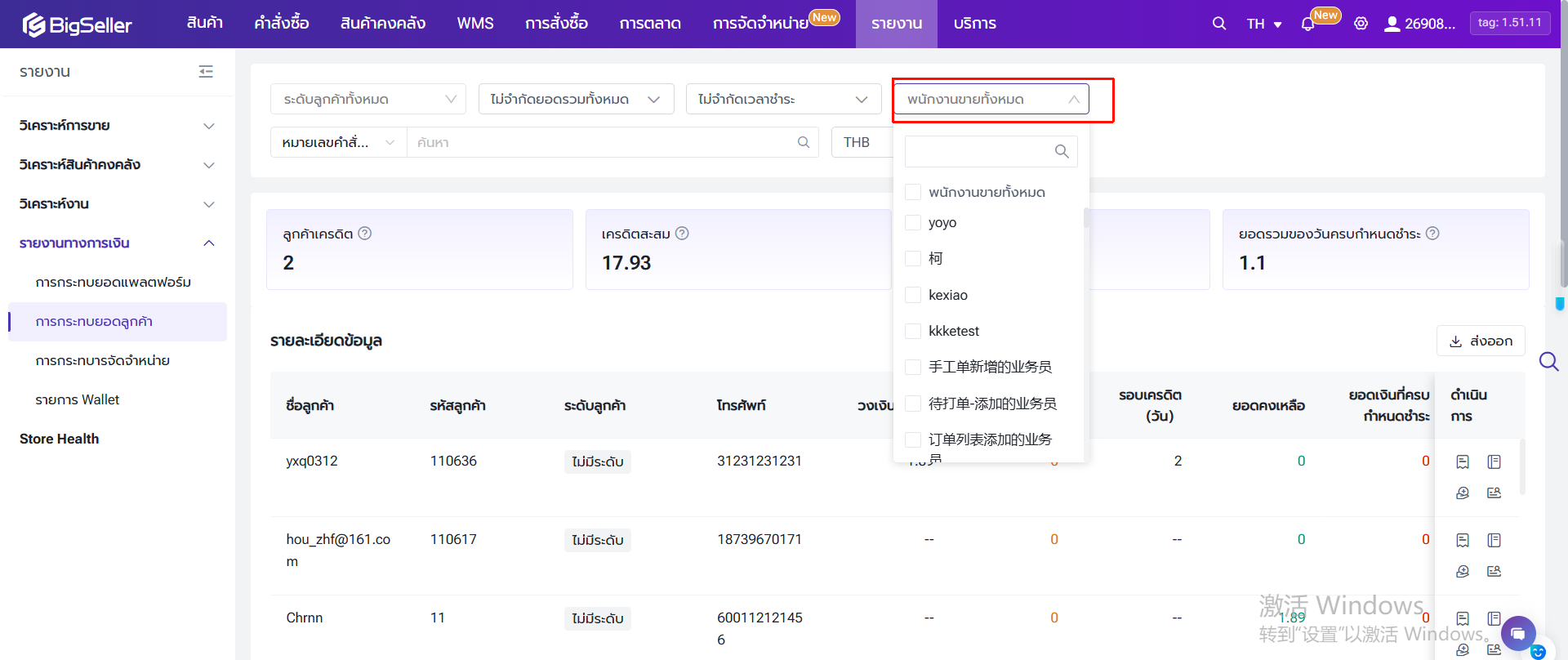Open the chat support bubble icon
Viewport: 1568px width, 660px height.
(1517, 633)
